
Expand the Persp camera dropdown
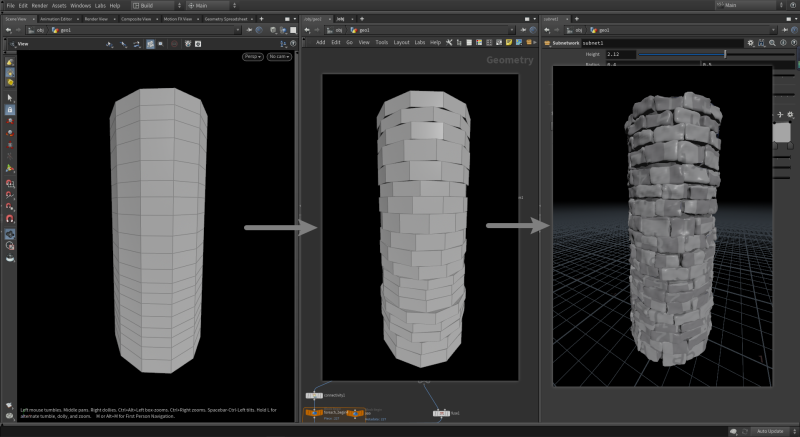pos(252,57)
